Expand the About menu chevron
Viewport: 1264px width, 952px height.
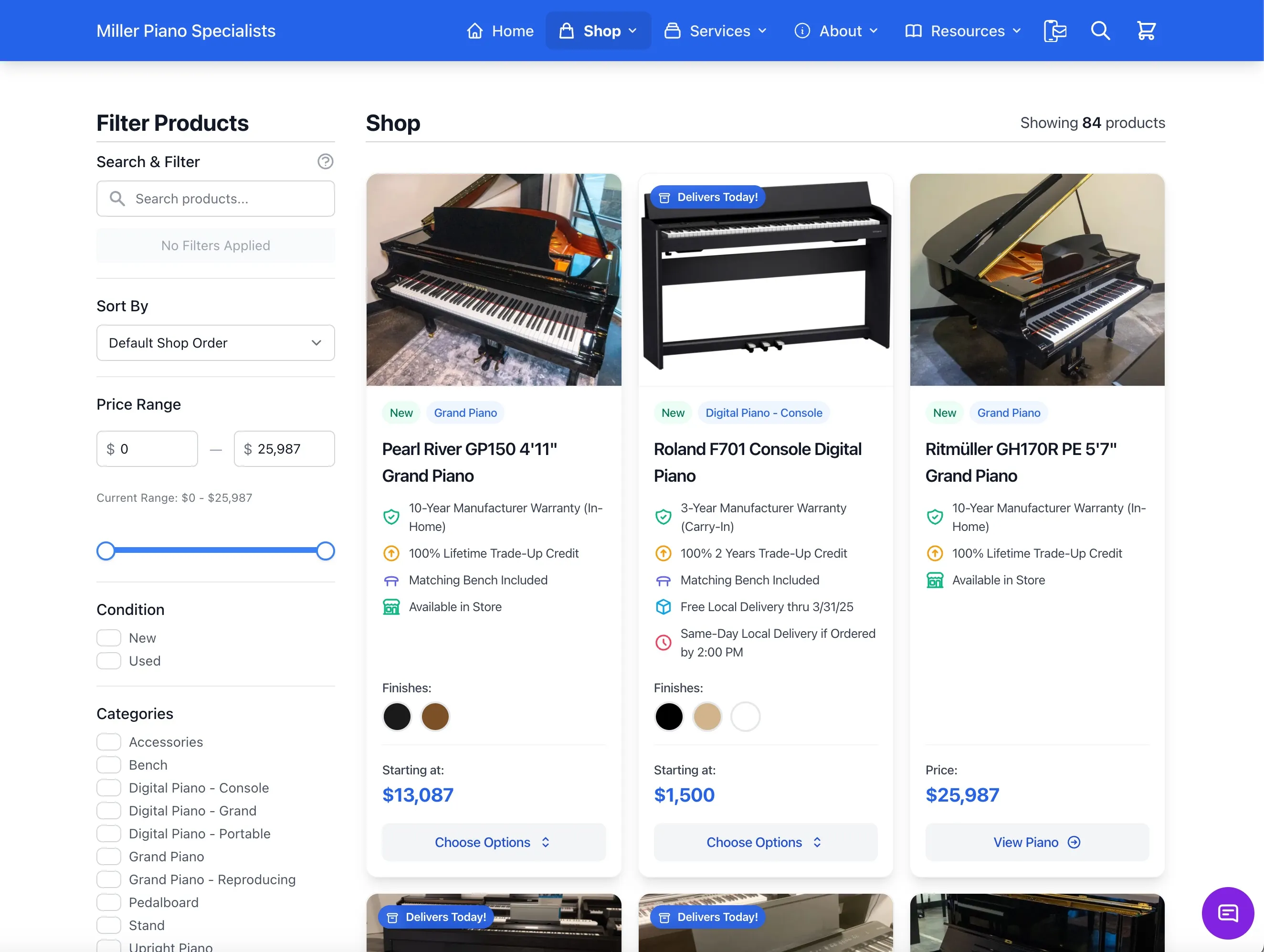873,31
